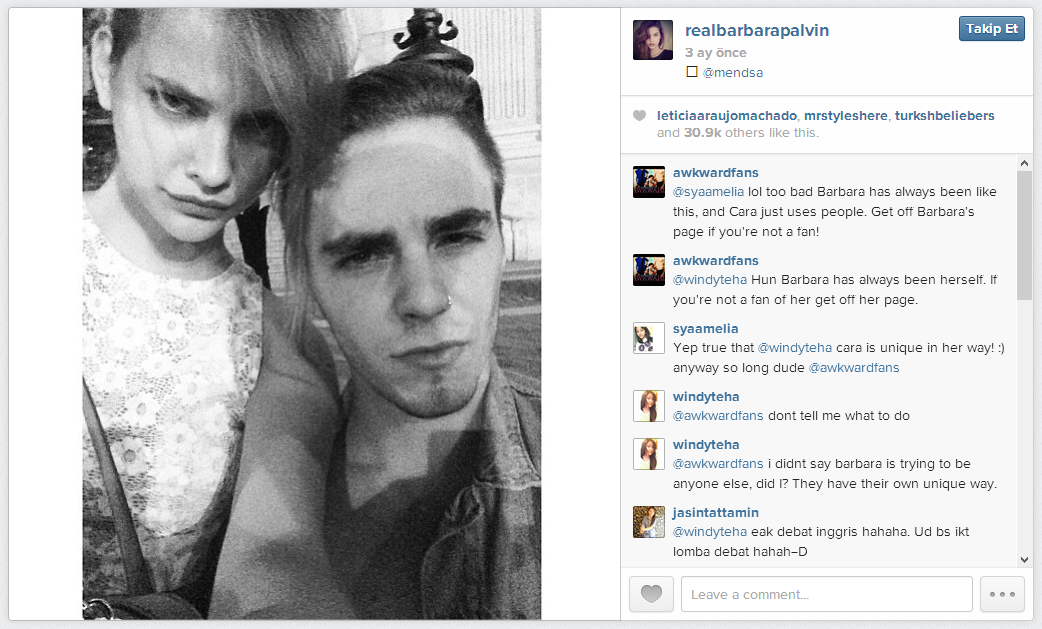Image resolution: width=1042 pixels, height=629 pixels.
Task: Open realbarbarapalvin username link
Action: [757, 31]
